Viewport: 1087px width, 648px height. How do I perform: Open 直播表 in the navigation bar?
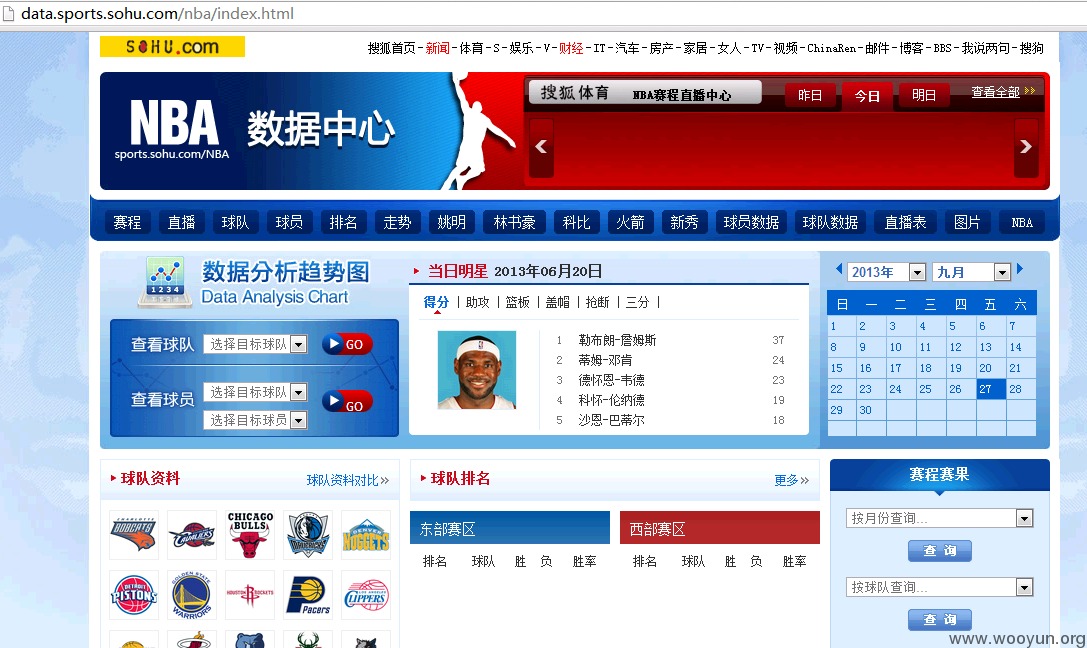(x=905, y=222)
